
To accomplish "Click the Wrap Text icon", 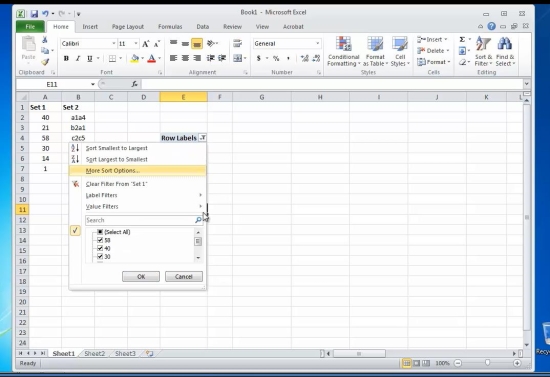I will [x=237, y=43].
